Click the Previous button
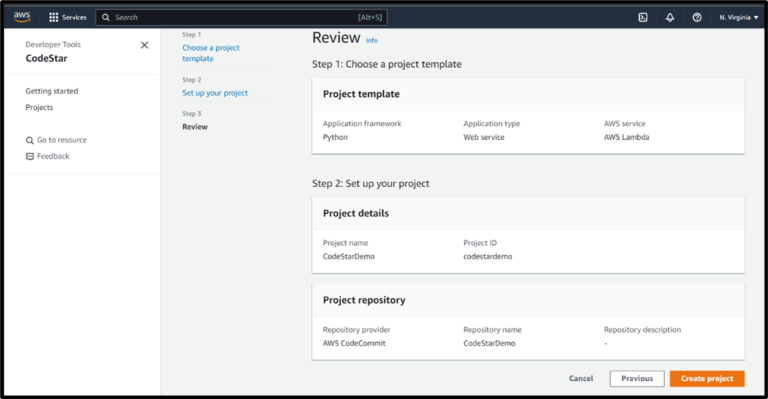 (x=637, y=378)
